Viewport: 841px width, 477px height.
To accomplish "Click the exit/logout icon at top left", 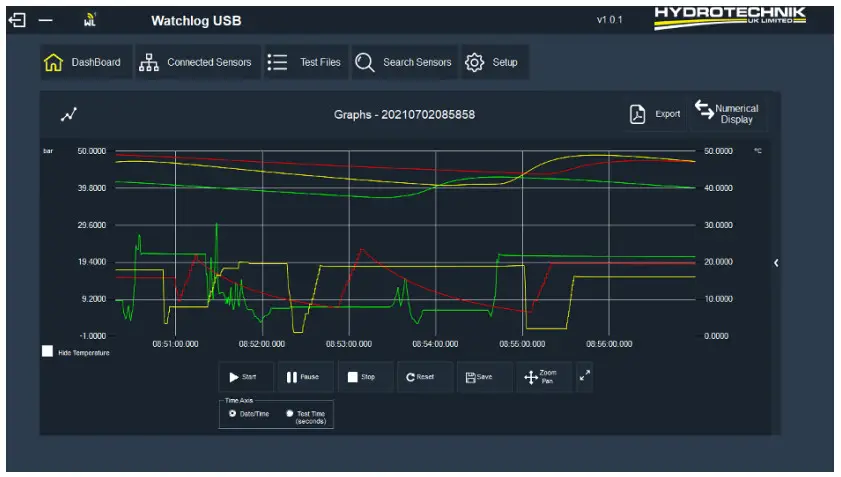I will tap(17, 20).
